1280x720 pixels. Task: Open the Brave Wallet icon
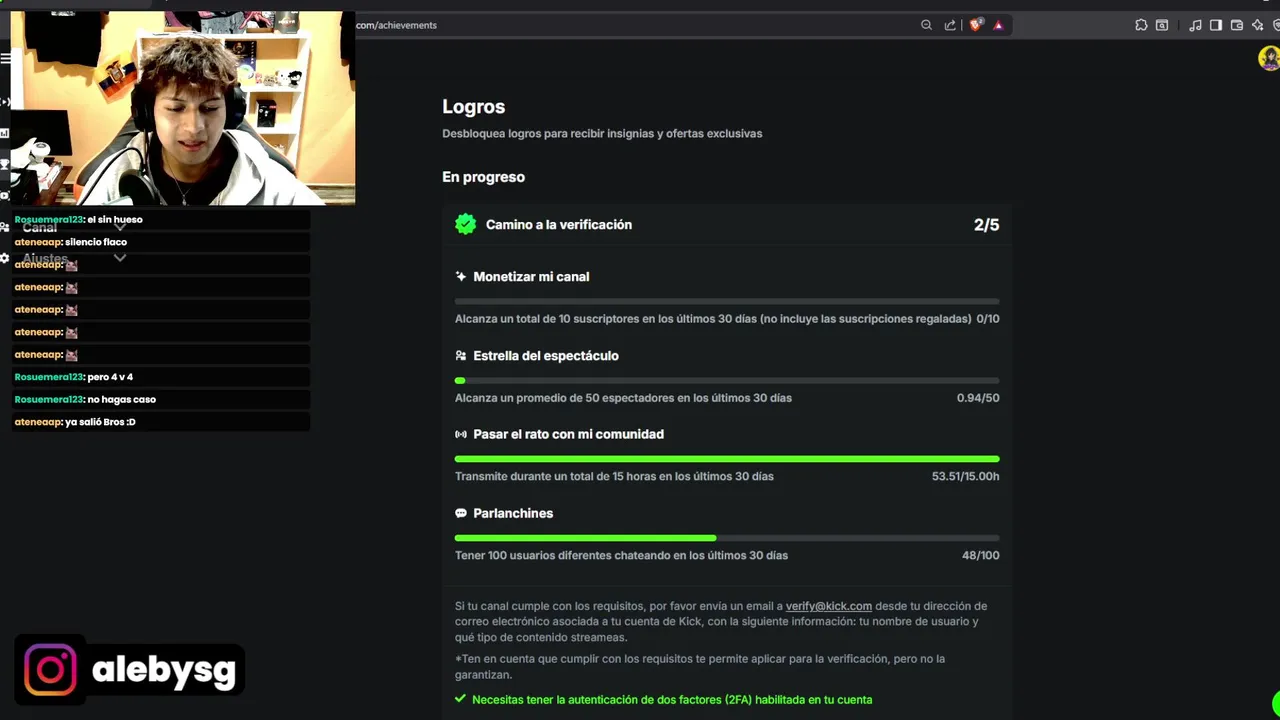point(1237,25)
